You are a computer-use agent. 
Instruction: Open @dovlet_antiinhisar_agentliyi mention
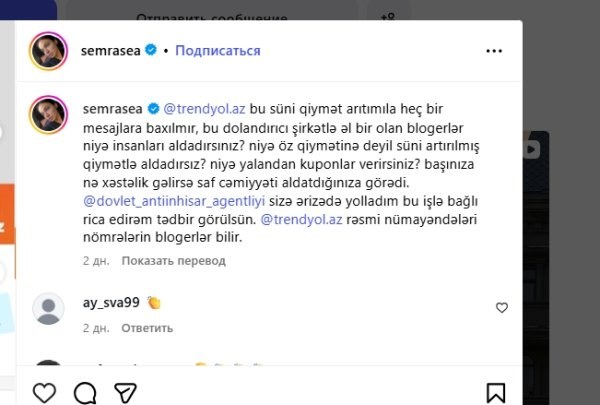pos(174,201)
